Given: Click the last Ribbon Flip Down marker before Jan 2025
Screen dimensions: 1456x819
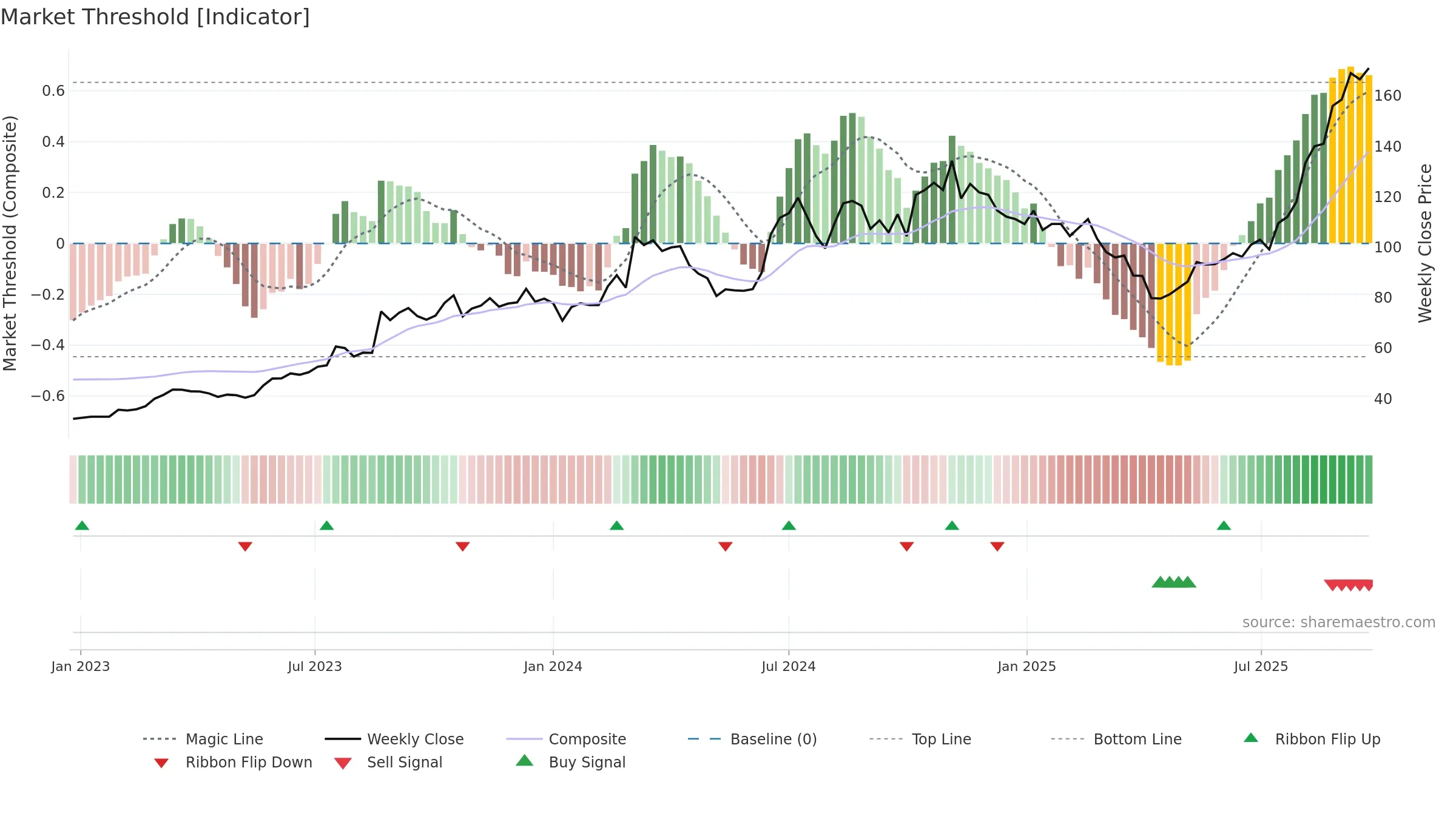Looking at the screenshot, I should pos(997,547).
